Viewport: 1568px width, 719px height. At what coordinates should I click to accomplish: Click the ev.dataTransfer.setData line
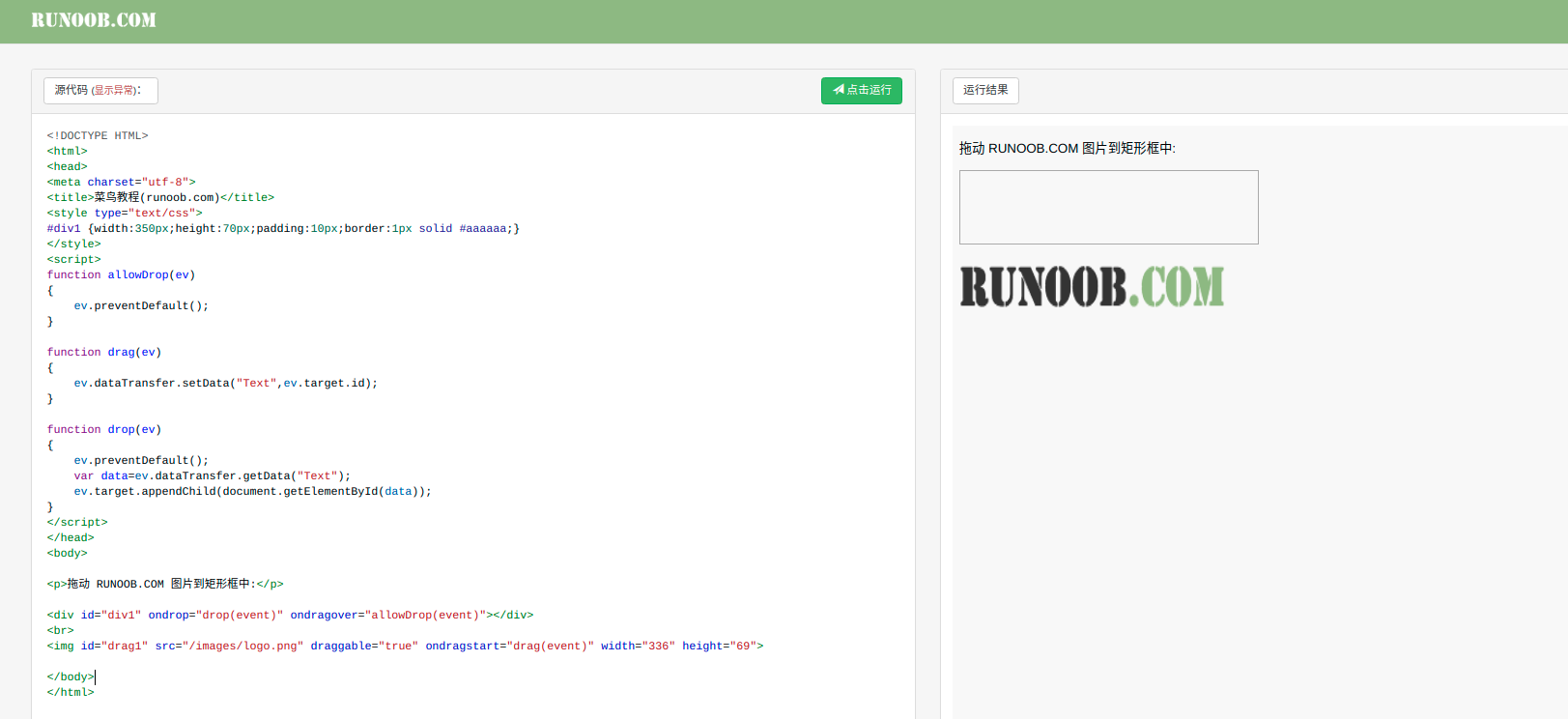tap(226, 383)
